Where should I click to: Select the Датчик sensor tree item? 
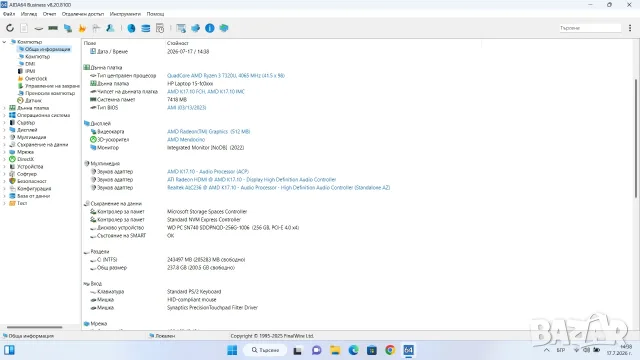[33, 100]
